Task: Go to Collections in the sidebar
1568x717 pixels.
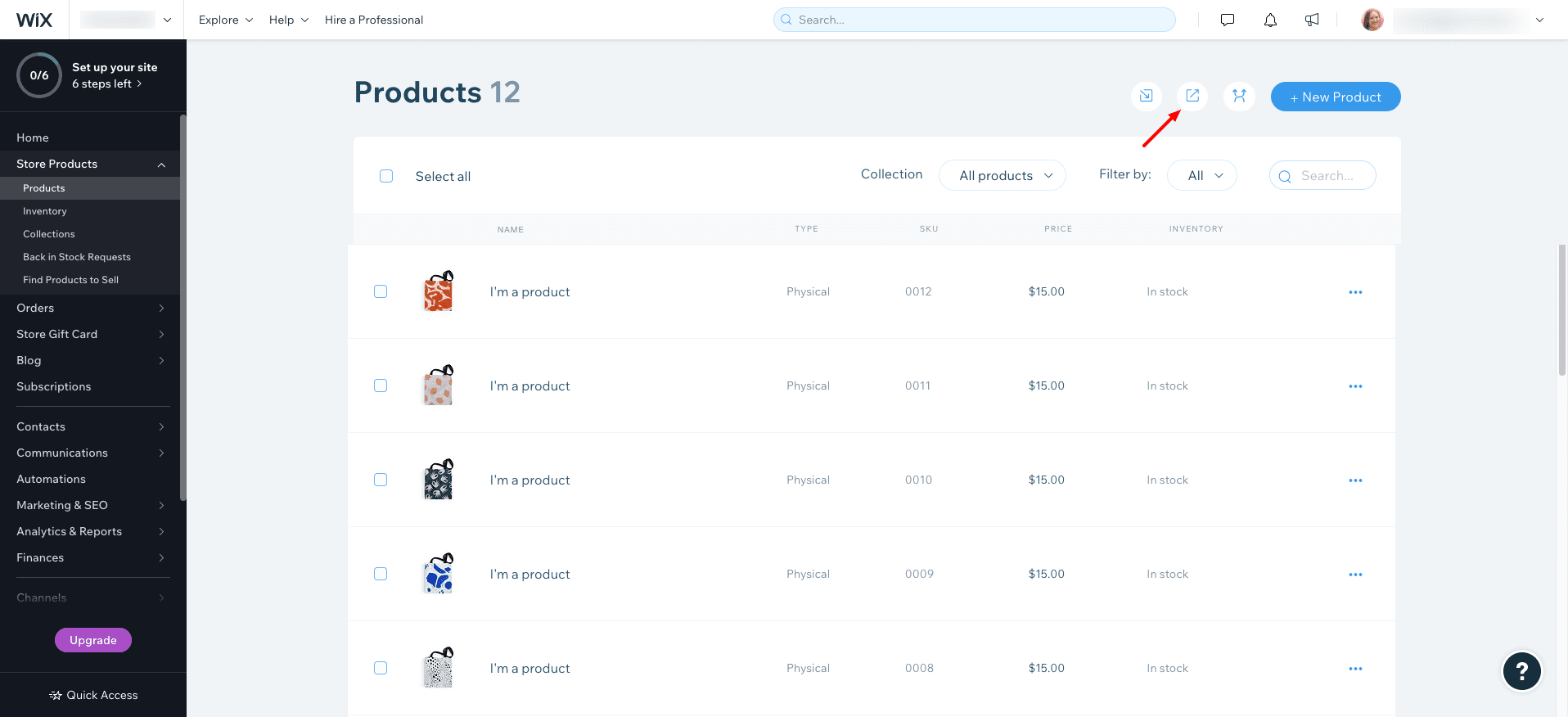Action: pos(49,234)
